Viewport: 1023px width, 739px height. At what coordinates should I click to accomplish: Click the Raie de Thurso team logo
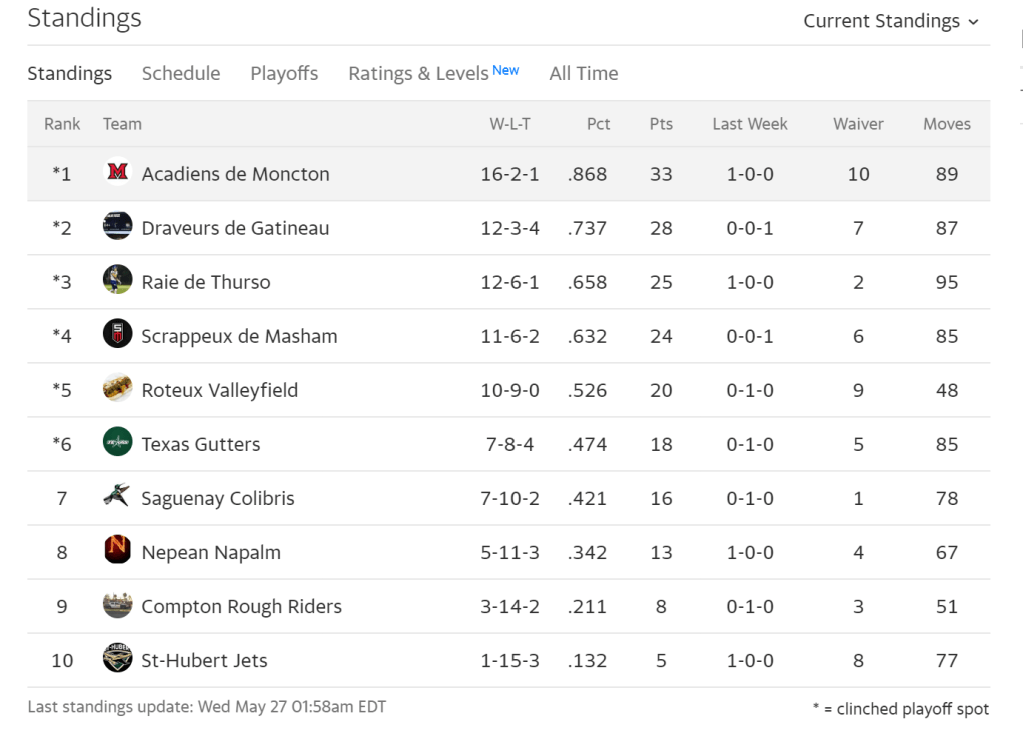117,281
